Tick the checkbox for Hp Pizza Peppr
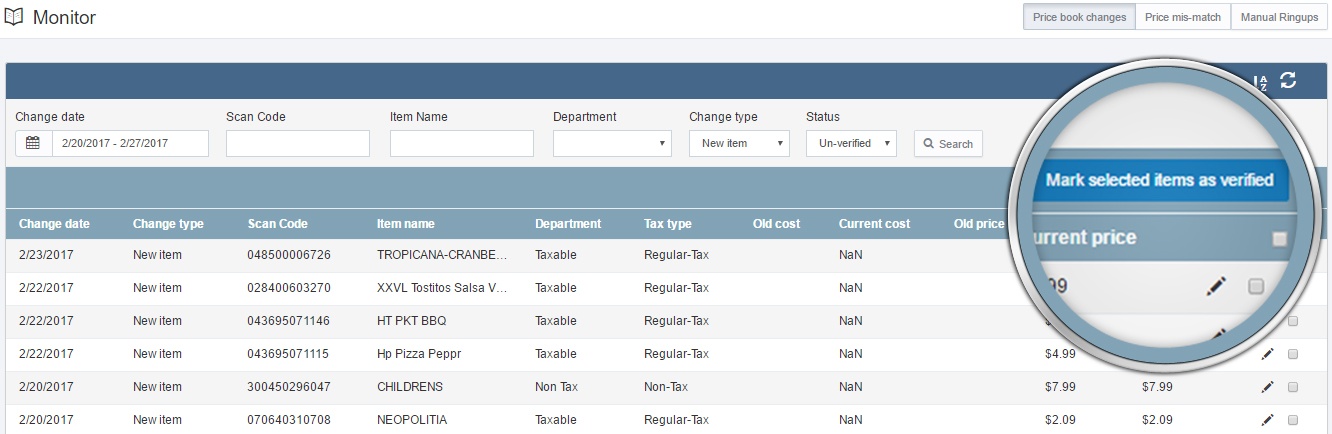This screenshot has width=1332, height=434. tap(1293, 354)
